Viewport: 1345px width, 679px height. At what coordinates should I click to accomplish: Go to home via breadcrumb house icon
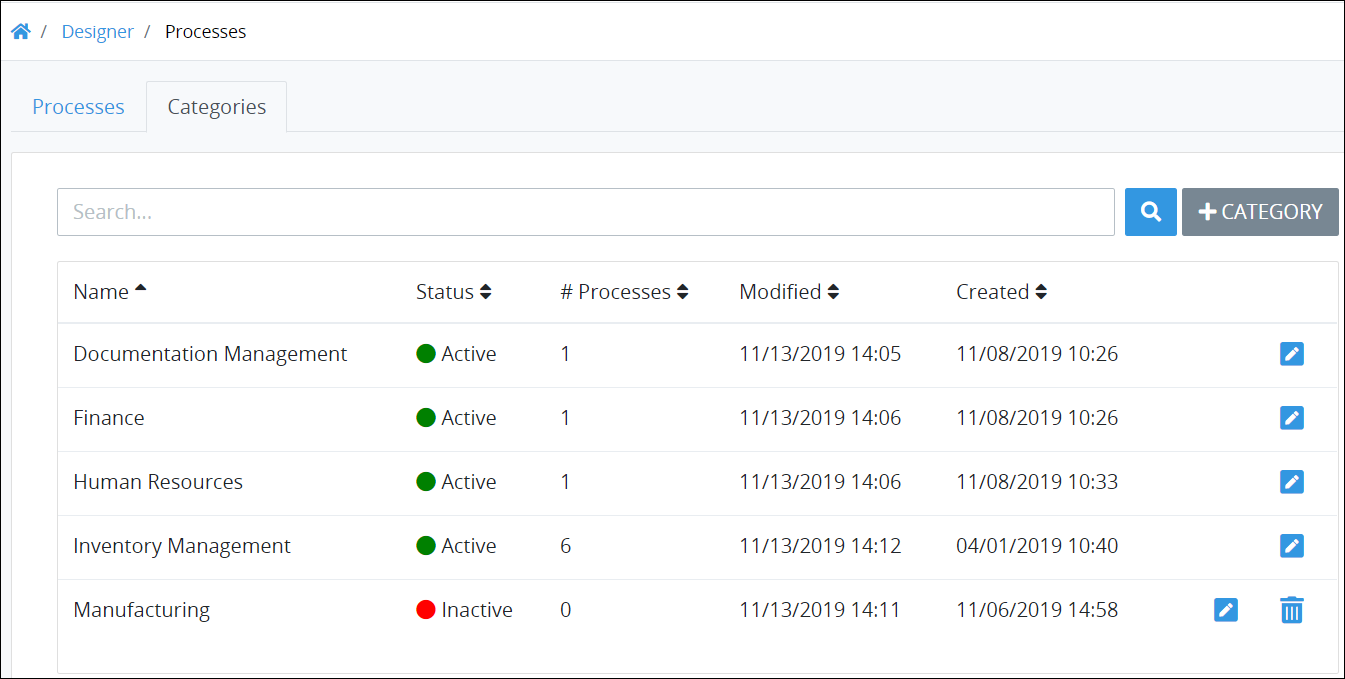20,31
